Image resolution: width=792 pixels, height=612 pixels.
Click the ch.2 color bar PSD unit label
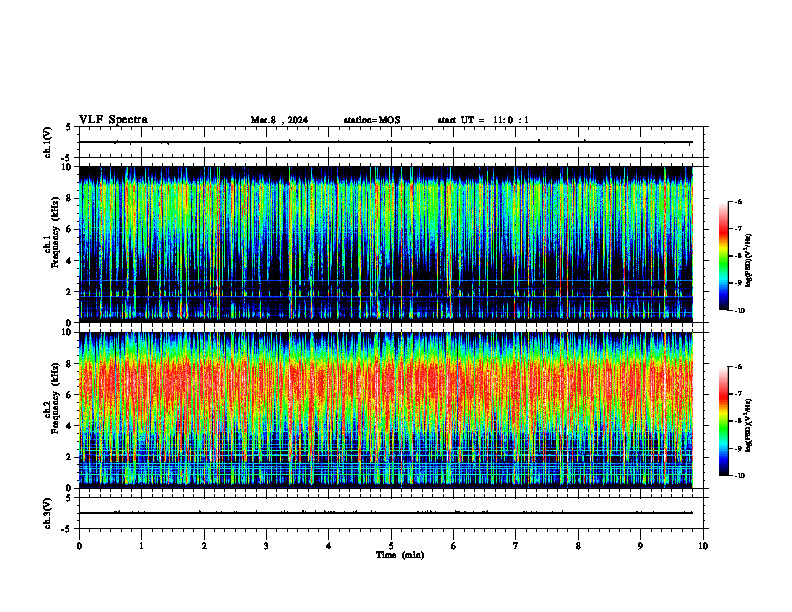(749, 425)
